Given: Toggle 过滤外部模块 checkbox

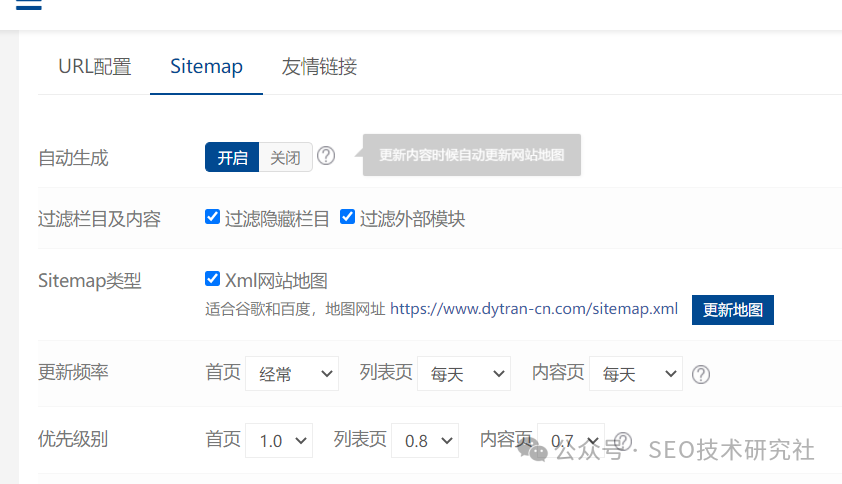Looking at the screenshot, I should coord(347,217).
